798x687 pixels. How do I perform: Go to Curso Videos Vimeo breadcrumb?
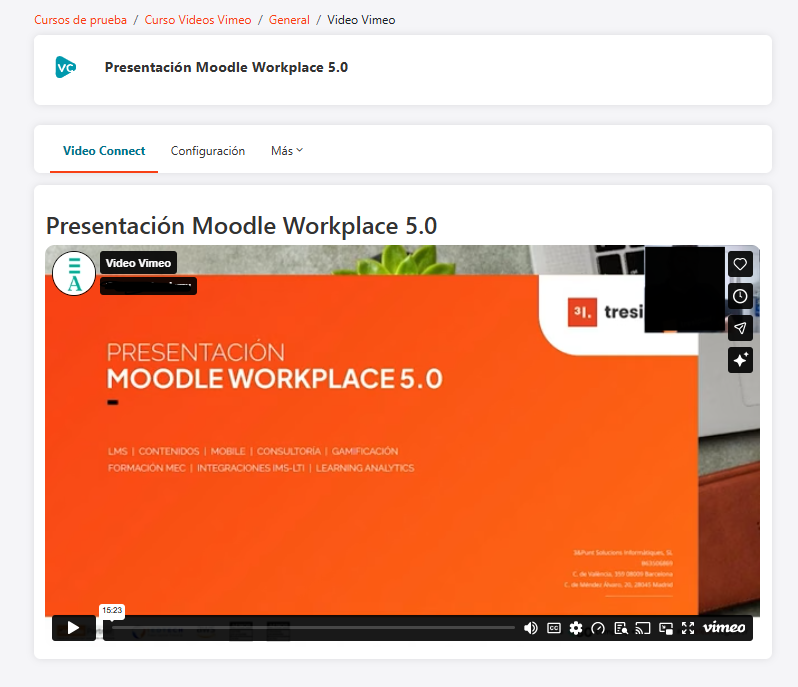[198, 20]
